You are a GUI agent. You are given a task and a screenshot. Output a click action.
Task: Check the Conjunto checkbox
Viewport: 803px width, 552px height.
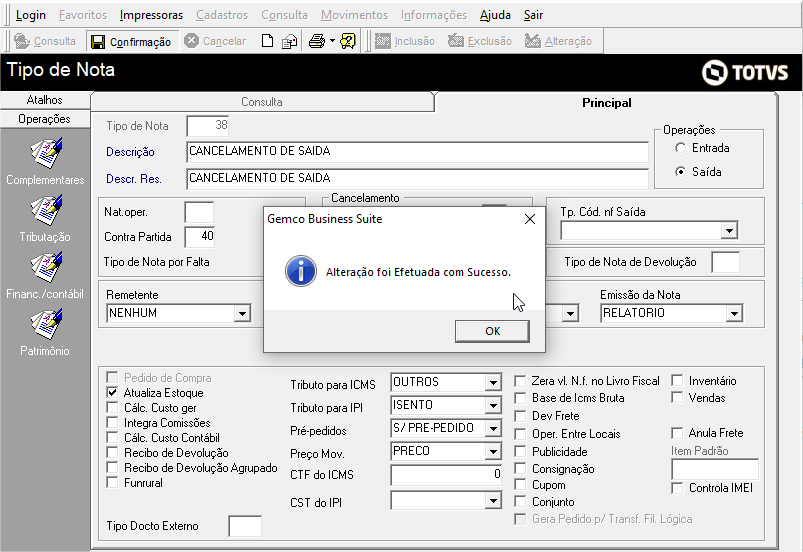pos(520,502)
